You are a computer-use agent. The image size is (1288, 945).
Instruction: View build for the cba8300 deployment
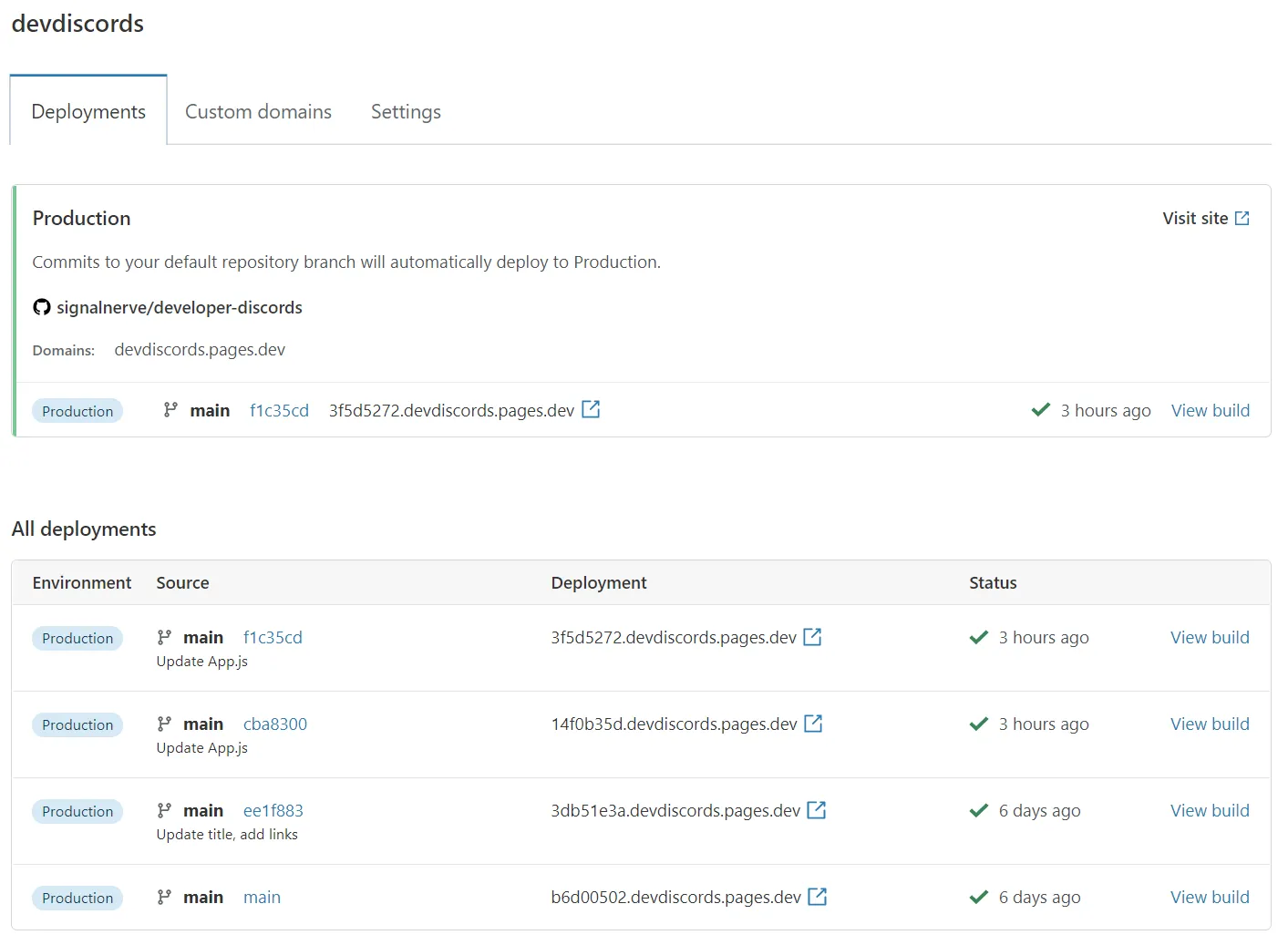pyautogui.click(x=1210, y=724)
